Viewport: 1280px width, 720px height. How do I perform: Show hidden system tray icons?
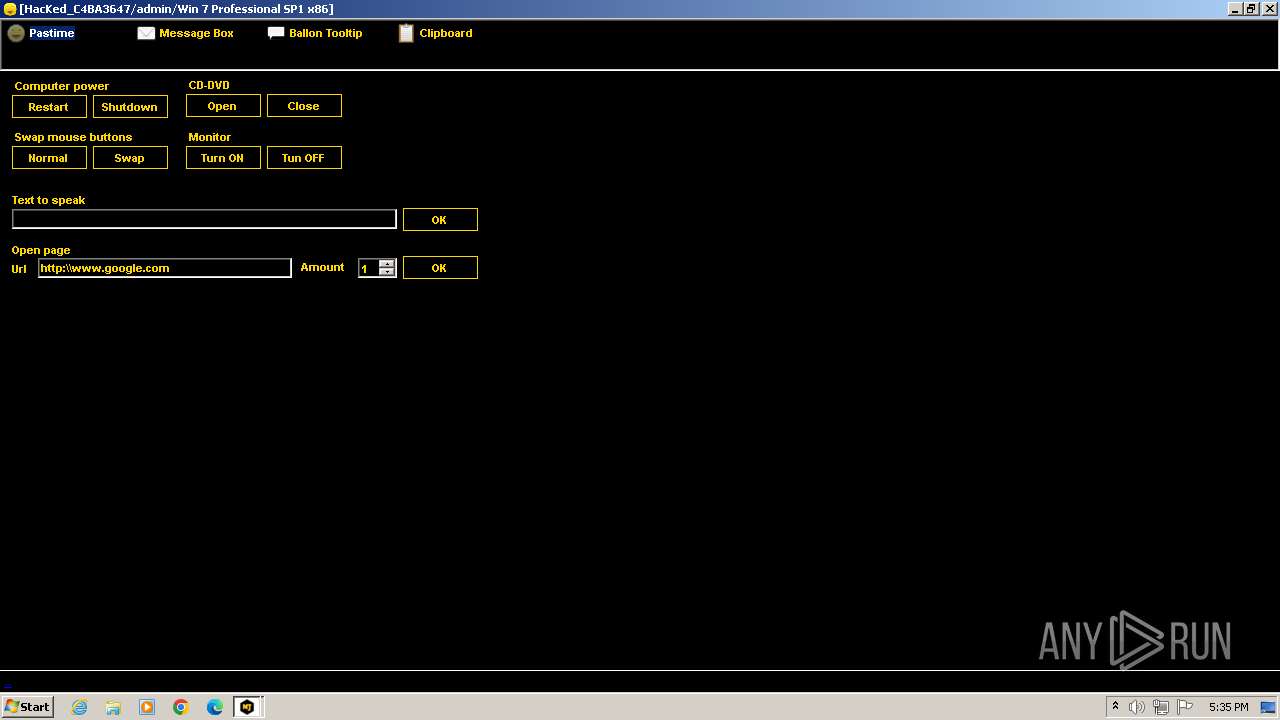pyautogui.click(x=1115, y=707)
